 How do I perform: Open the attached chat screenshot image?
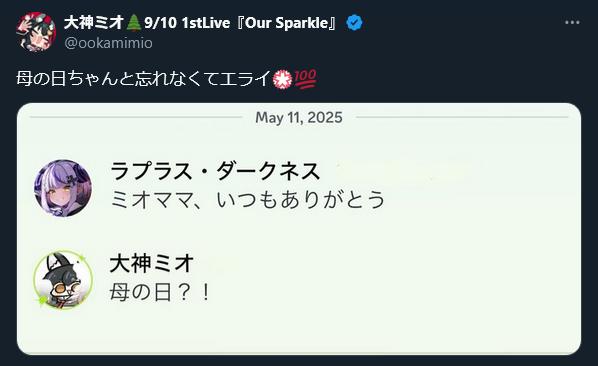click(x=299, y=229)
